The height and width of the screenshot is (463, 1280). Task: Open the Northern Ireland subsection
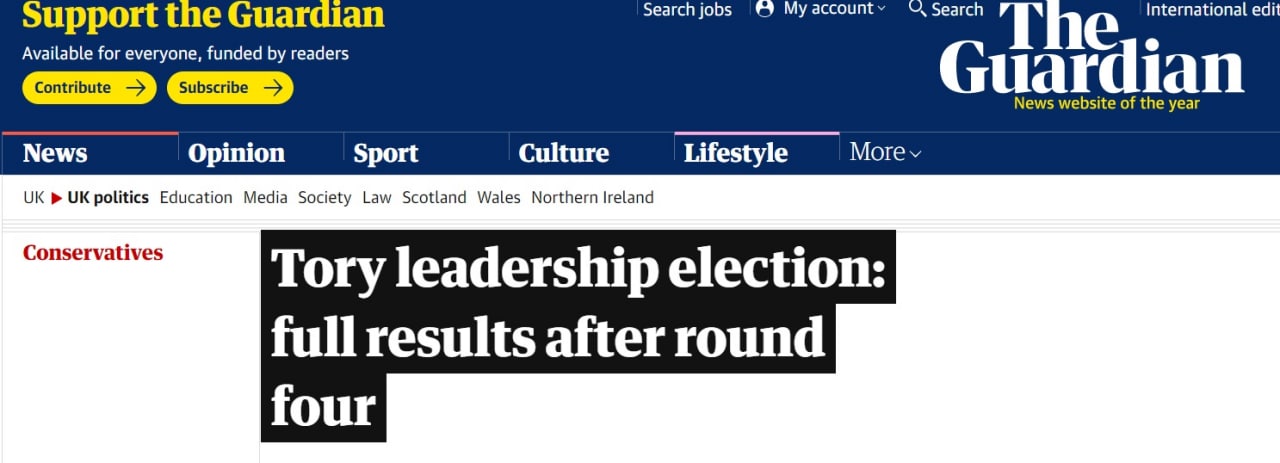click(x=592, y=198)
